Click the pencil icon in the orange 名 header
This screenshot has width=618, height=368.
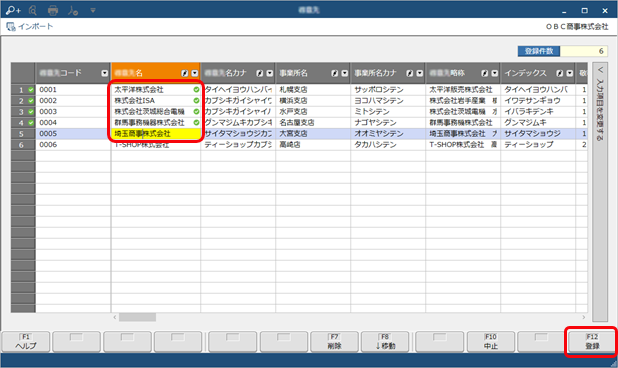(x=184, y=73)
